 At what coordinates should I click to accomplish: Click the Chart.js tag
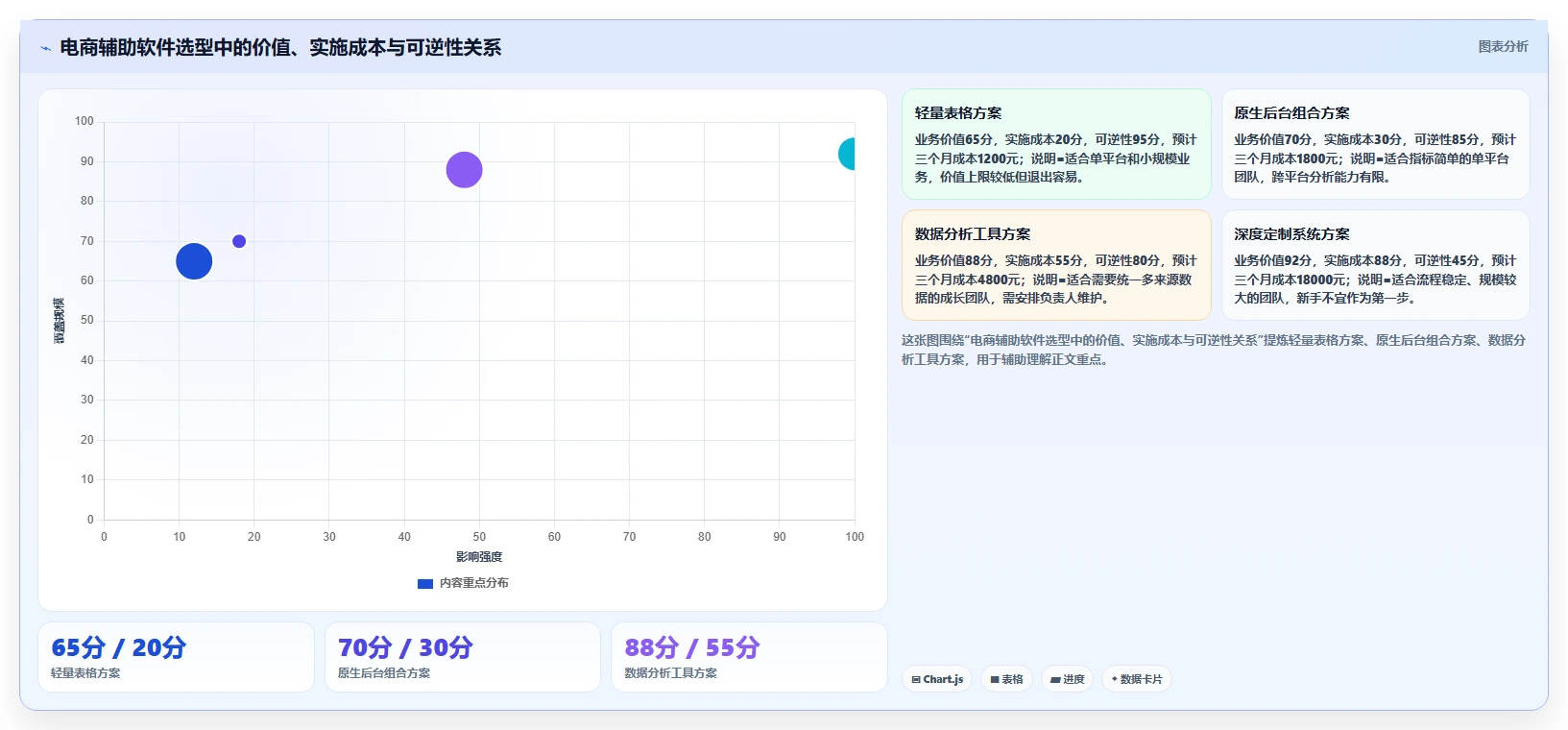tap(937, 679)
